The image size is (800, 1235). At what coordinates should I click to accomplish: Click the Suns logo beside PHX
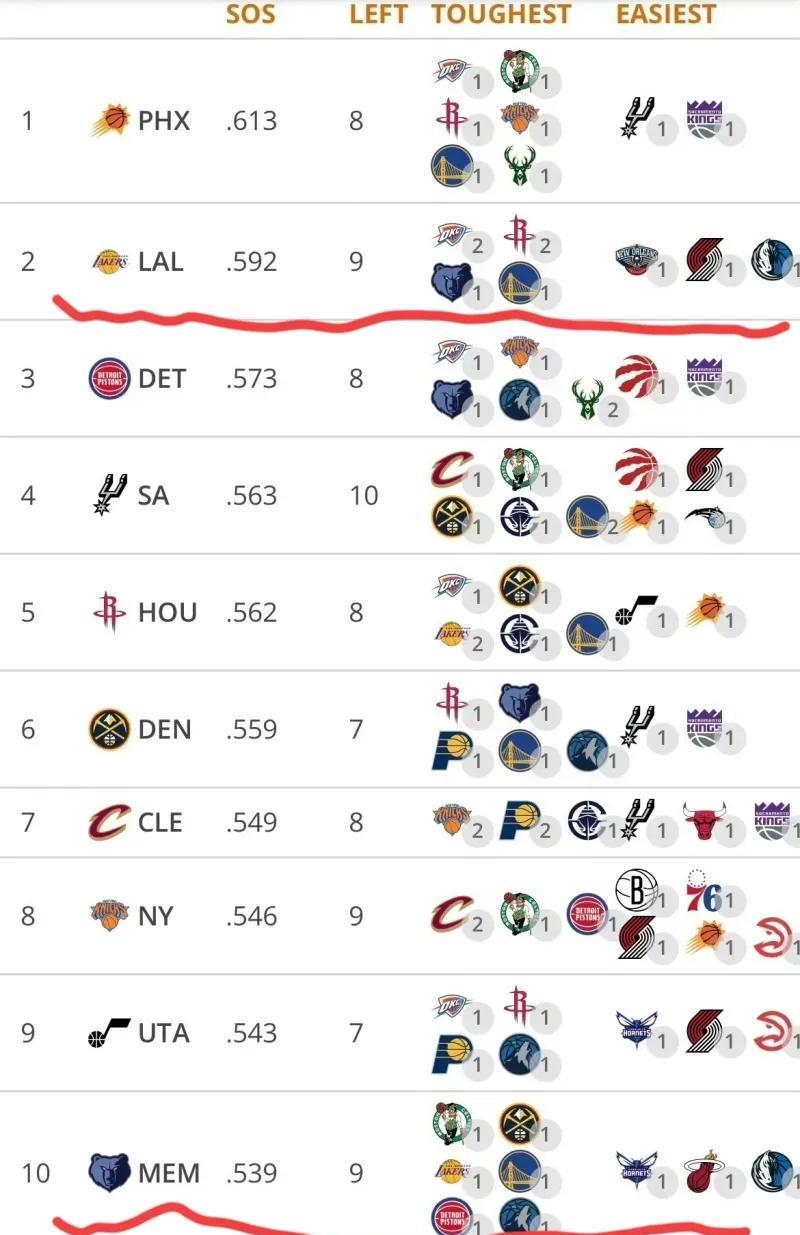[x=110, y=121]
